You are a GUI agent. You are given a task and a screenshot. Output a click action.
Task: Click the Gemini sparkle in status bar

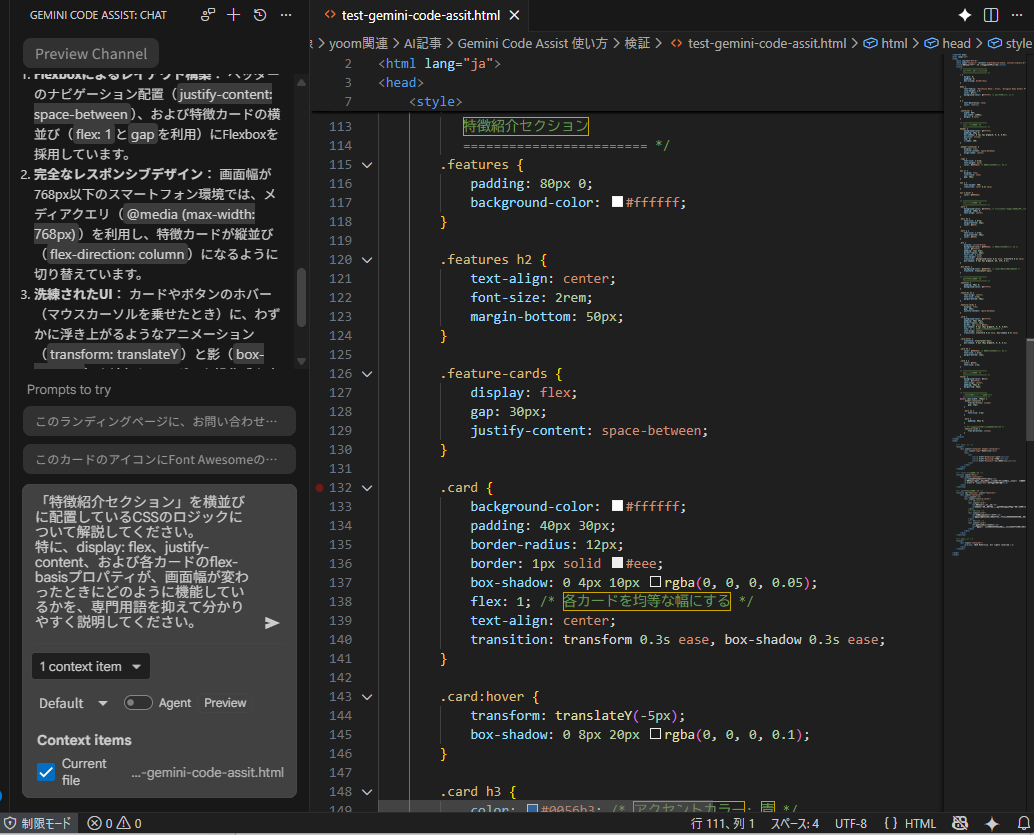click(991, 823)
